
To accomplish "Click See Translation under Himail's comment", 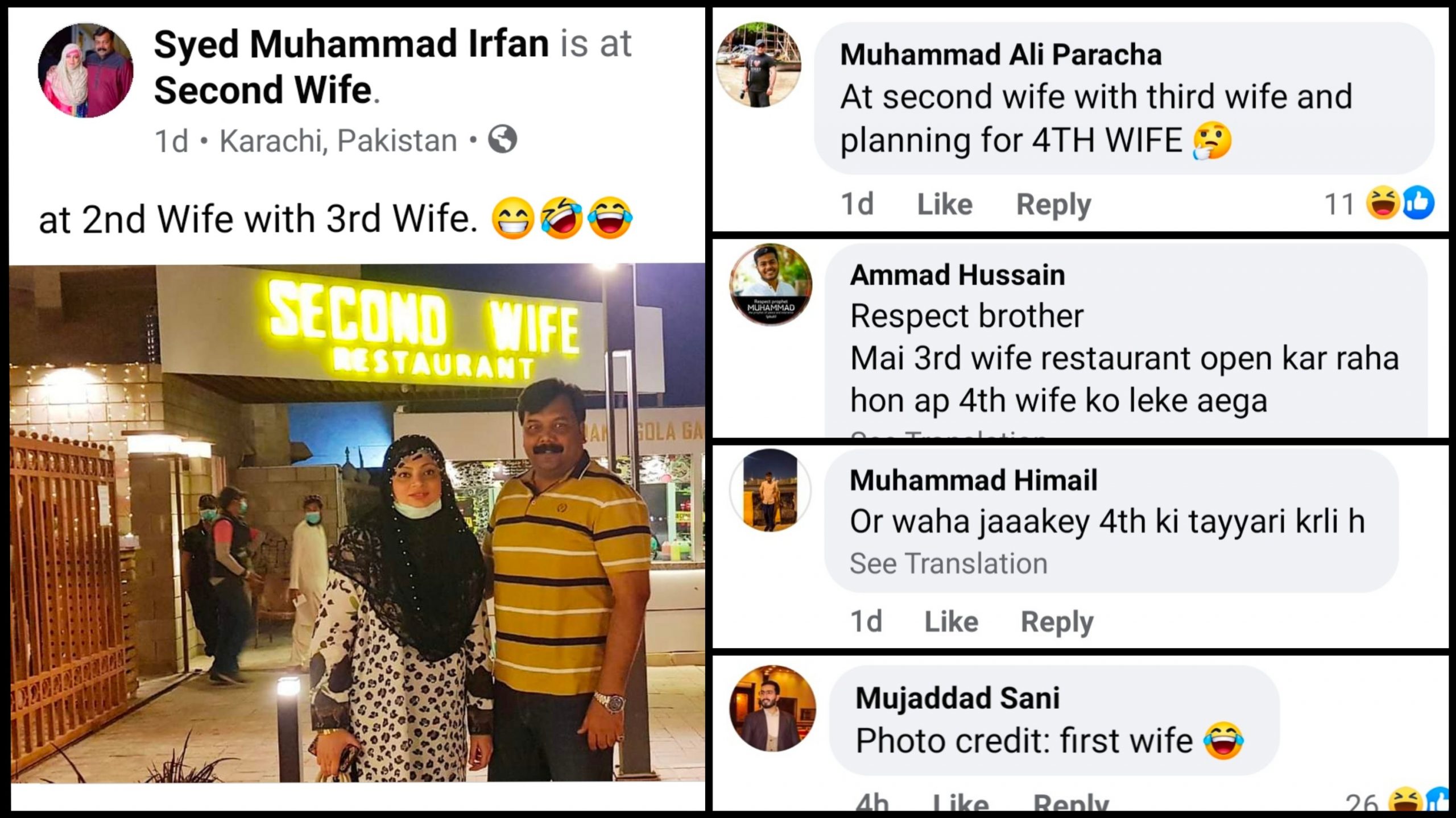I will pos(949,563).
